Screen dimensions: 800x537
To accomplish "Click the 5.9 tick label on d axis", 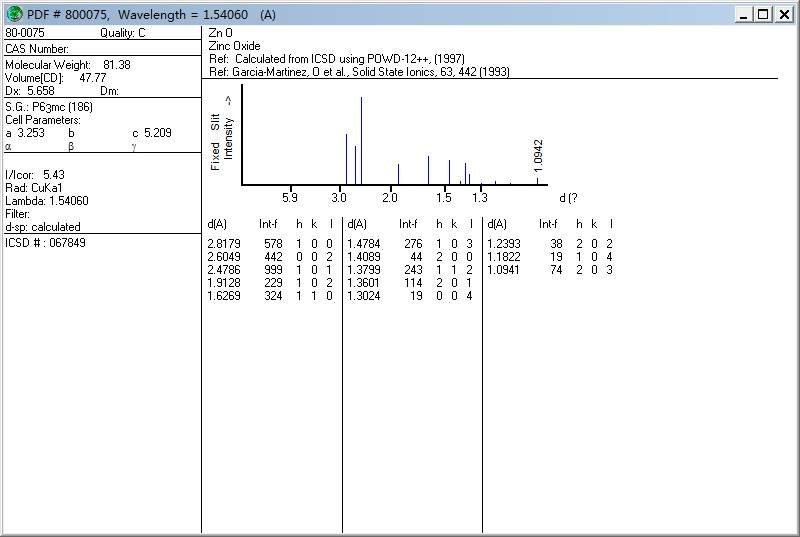I will tap(290, 197).
